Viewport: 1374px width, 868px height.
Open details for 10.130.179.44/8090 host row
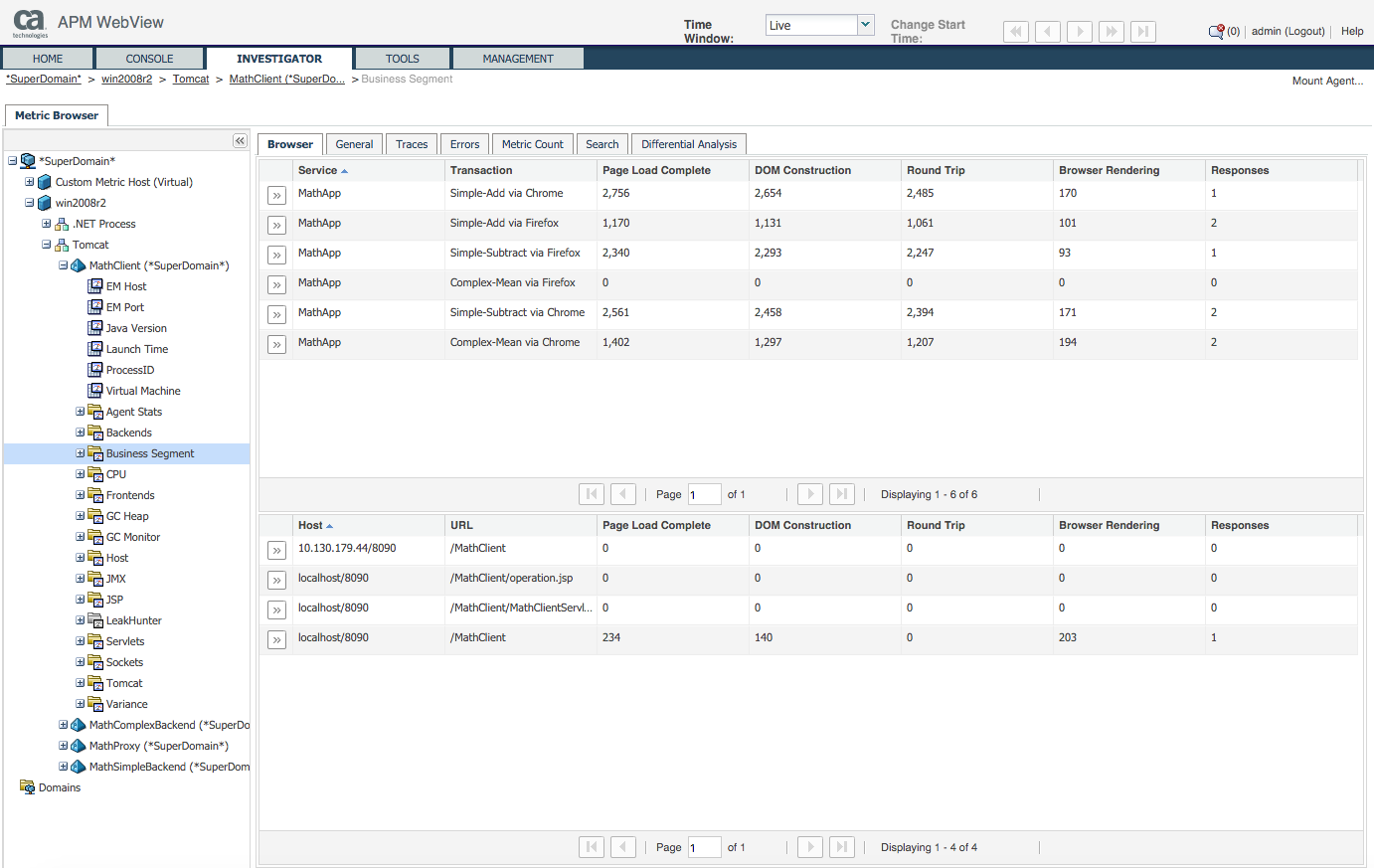tap(276, 551)
